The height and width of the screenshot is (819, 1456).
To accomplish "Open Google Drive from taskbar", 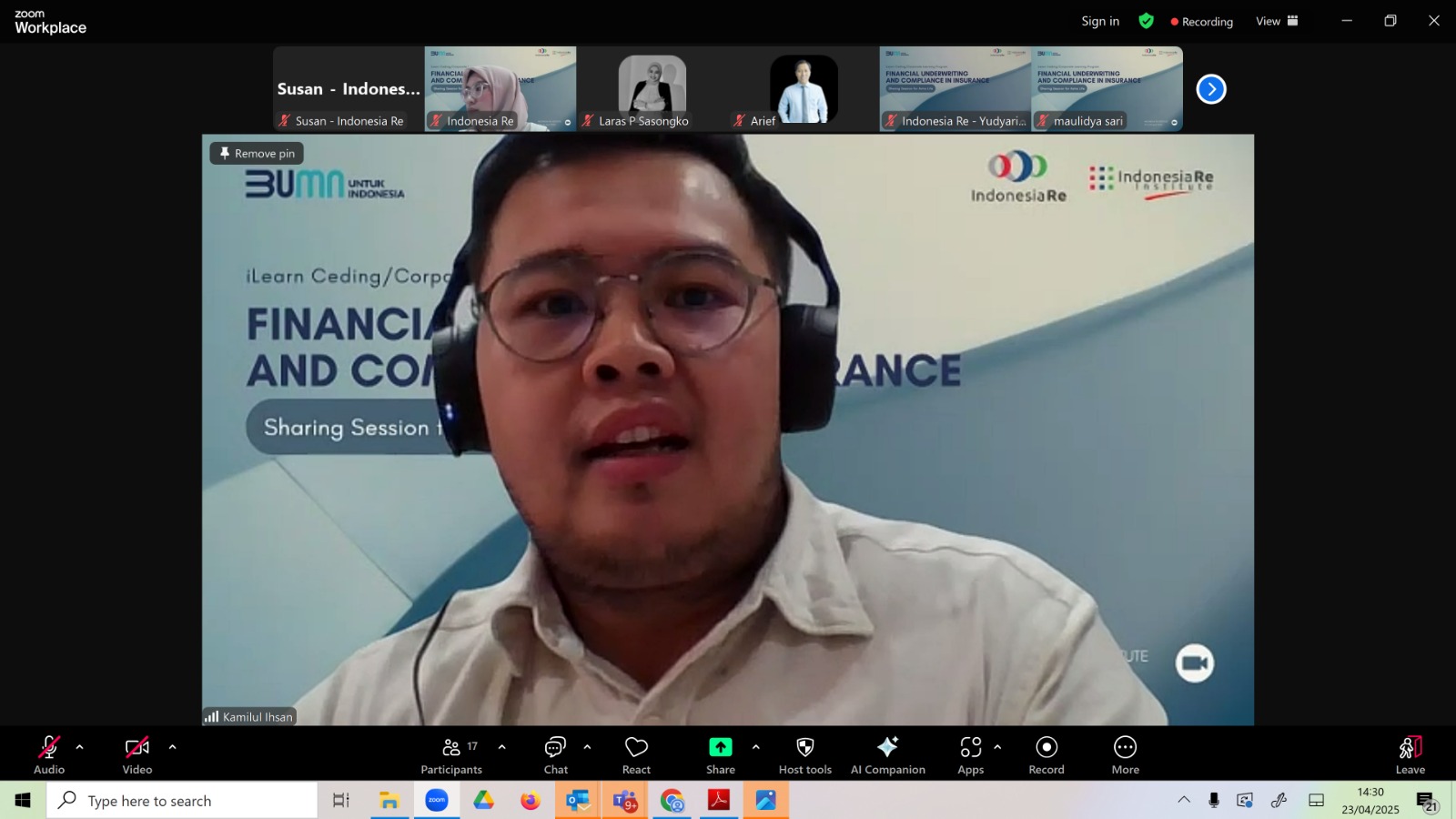I will click(483, 801).
